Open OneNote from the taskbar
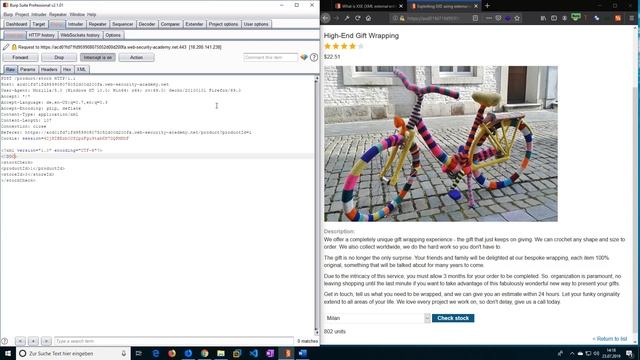The width and height of the screenshot is (640, 360). [270, 353]
